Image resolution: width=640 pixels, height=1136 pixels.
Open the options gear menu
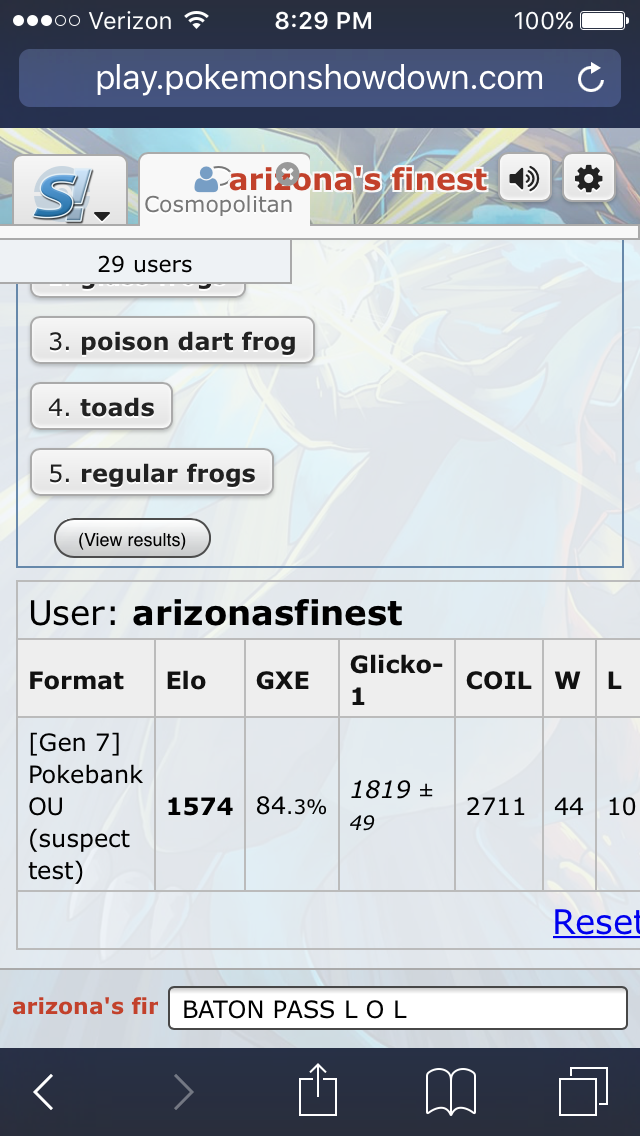(589, 179)
